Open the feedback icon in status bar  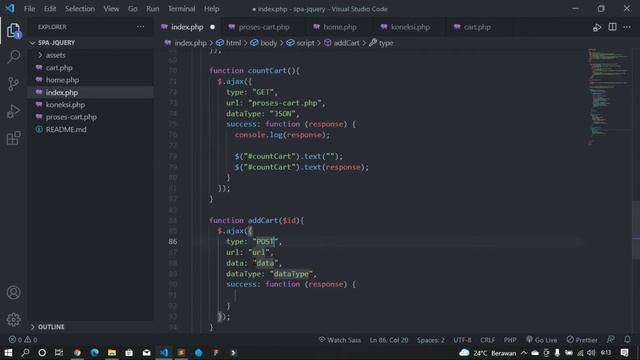(611, 340)
